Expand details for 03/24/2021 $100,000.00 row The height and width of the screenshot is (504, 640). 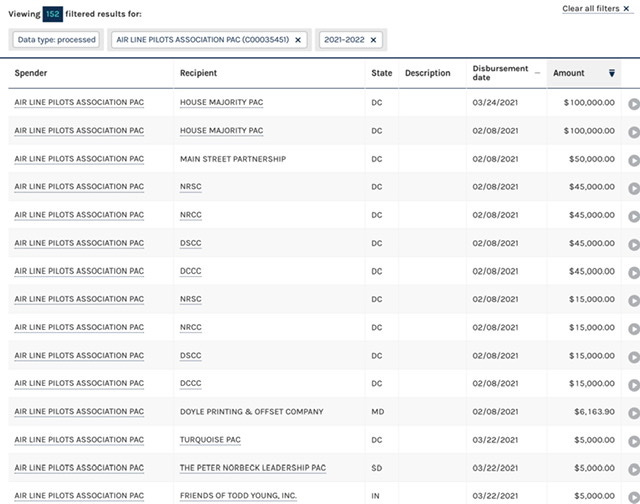(x=633, y=104)
